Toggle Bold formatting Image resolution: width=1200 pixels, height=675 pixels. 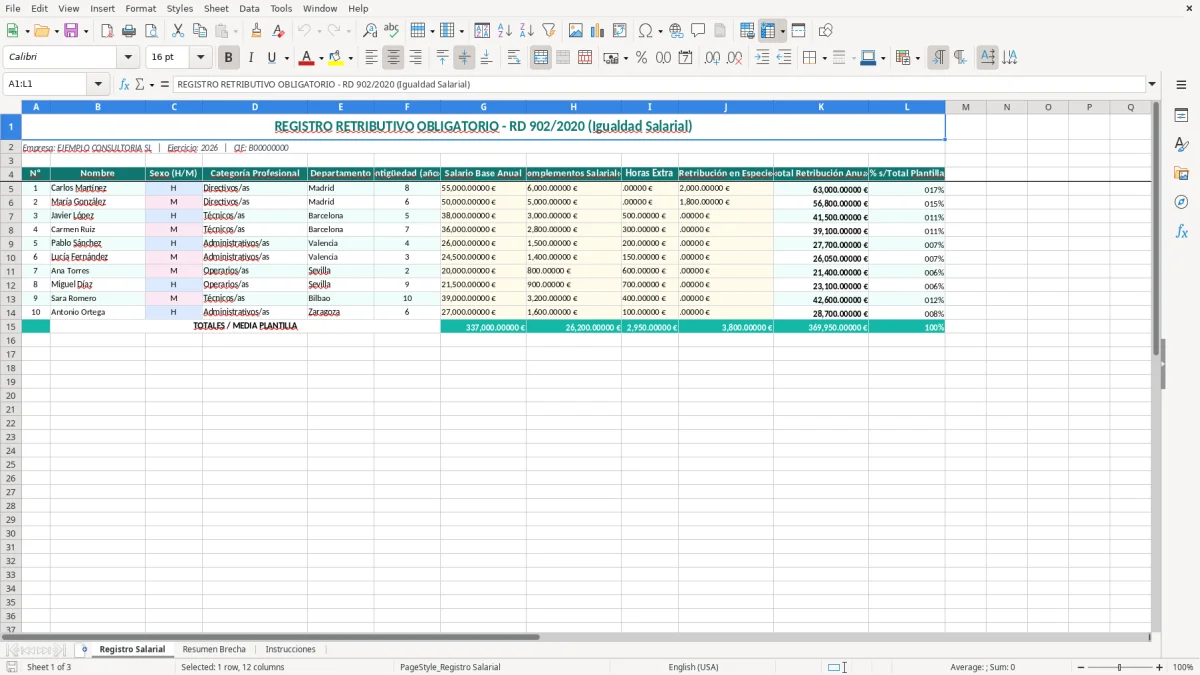(229, 58)
